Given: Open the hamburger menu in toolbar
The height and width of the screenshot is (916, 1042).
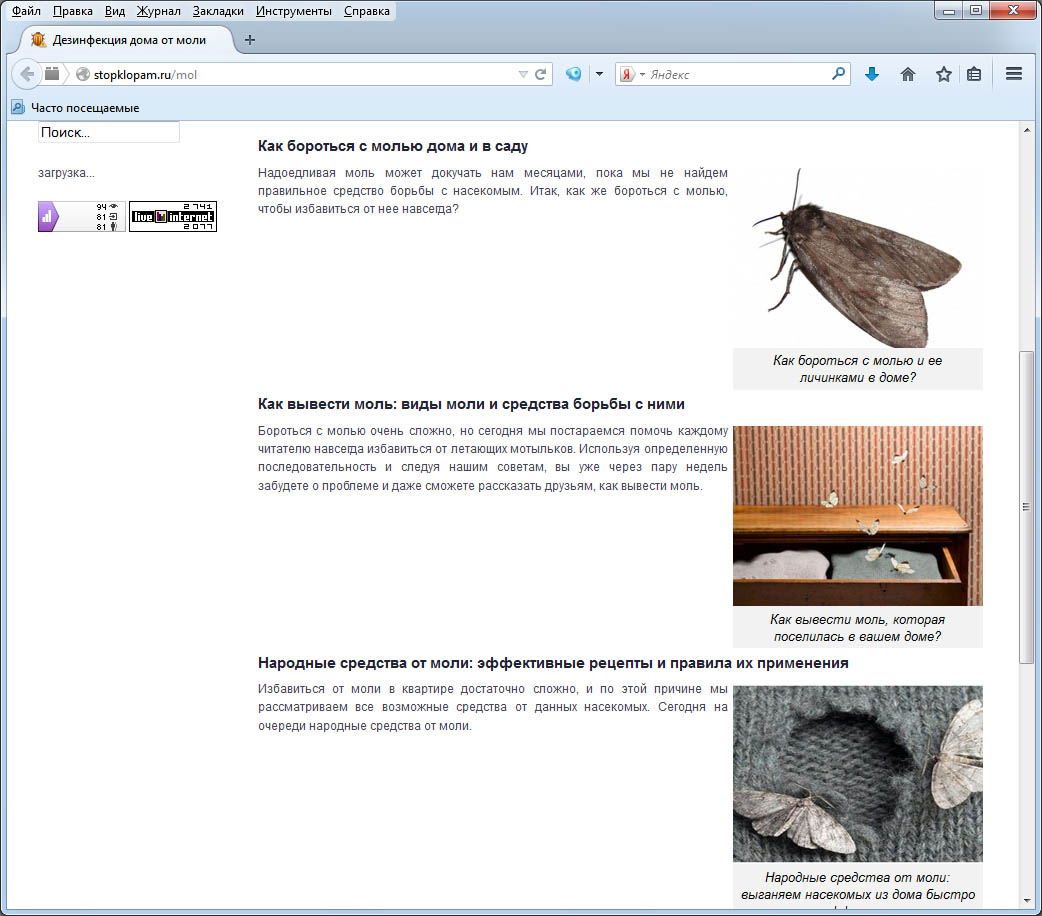Looking at the screenshot, I should click(x=1013, y=74).
